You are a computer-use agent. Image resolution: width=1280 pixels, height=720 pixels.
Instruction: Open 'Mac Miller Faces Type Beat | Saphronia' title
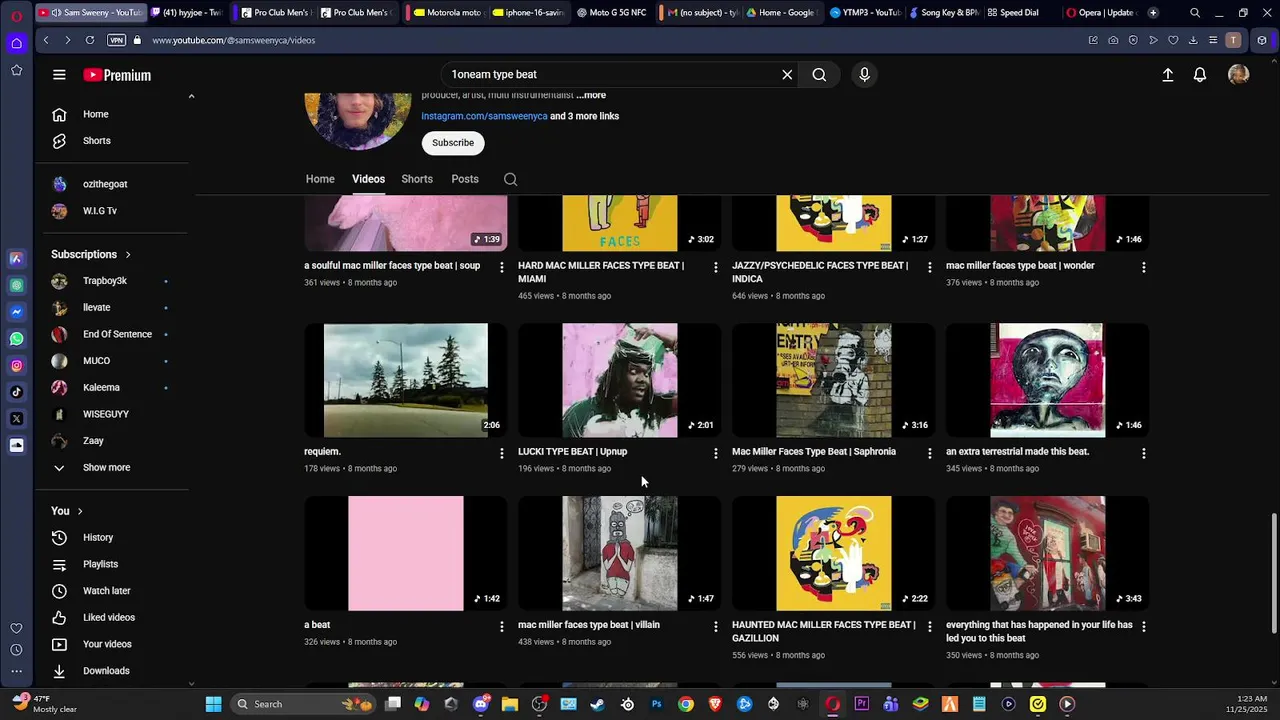click(814, 452)
